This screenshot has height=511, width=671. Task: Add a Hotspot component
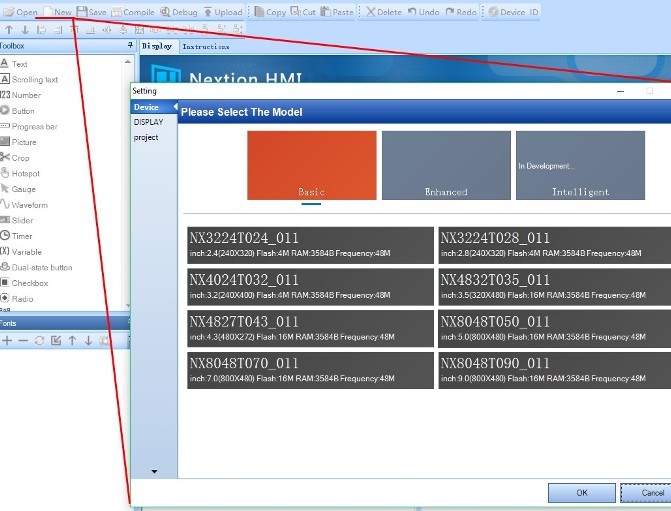pyautogui.click(x=20, y=173)
